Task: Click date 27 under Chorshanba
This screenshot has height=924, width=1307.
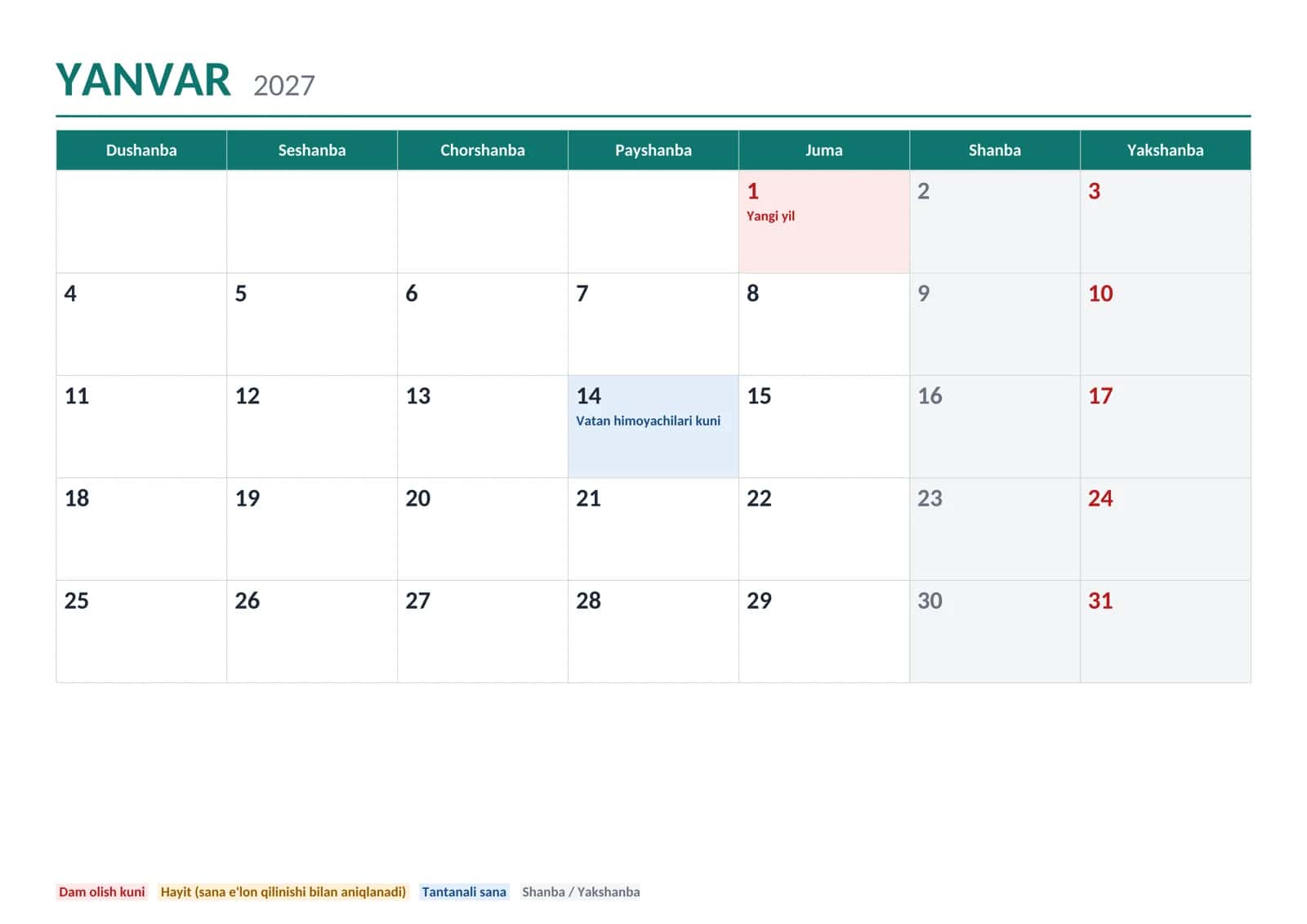Action: (418, 601)
